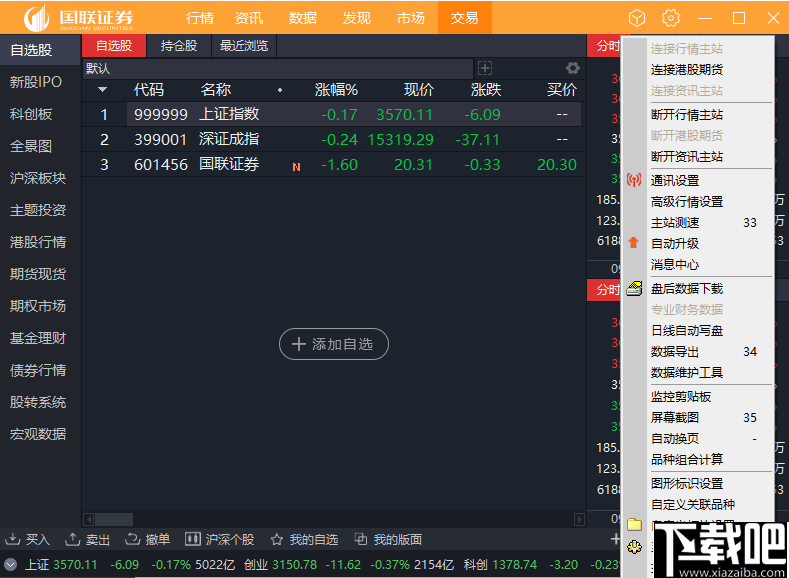
Task: Switch to the 最近浏览 tab
Action: (x=244, y=46)
